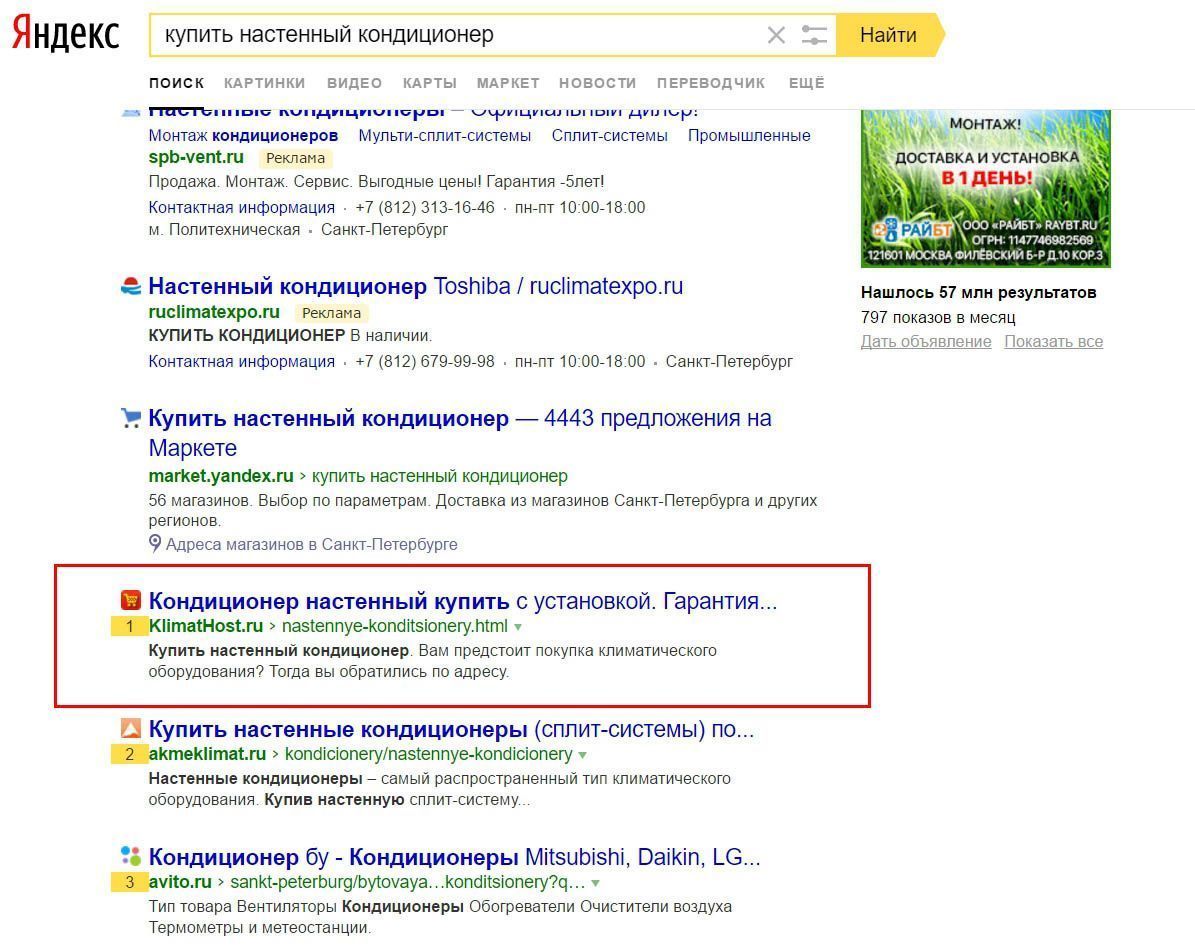Expand dropdown arrow next to avito URL
The image size is (1195, 952).
[x=596, y=883]
